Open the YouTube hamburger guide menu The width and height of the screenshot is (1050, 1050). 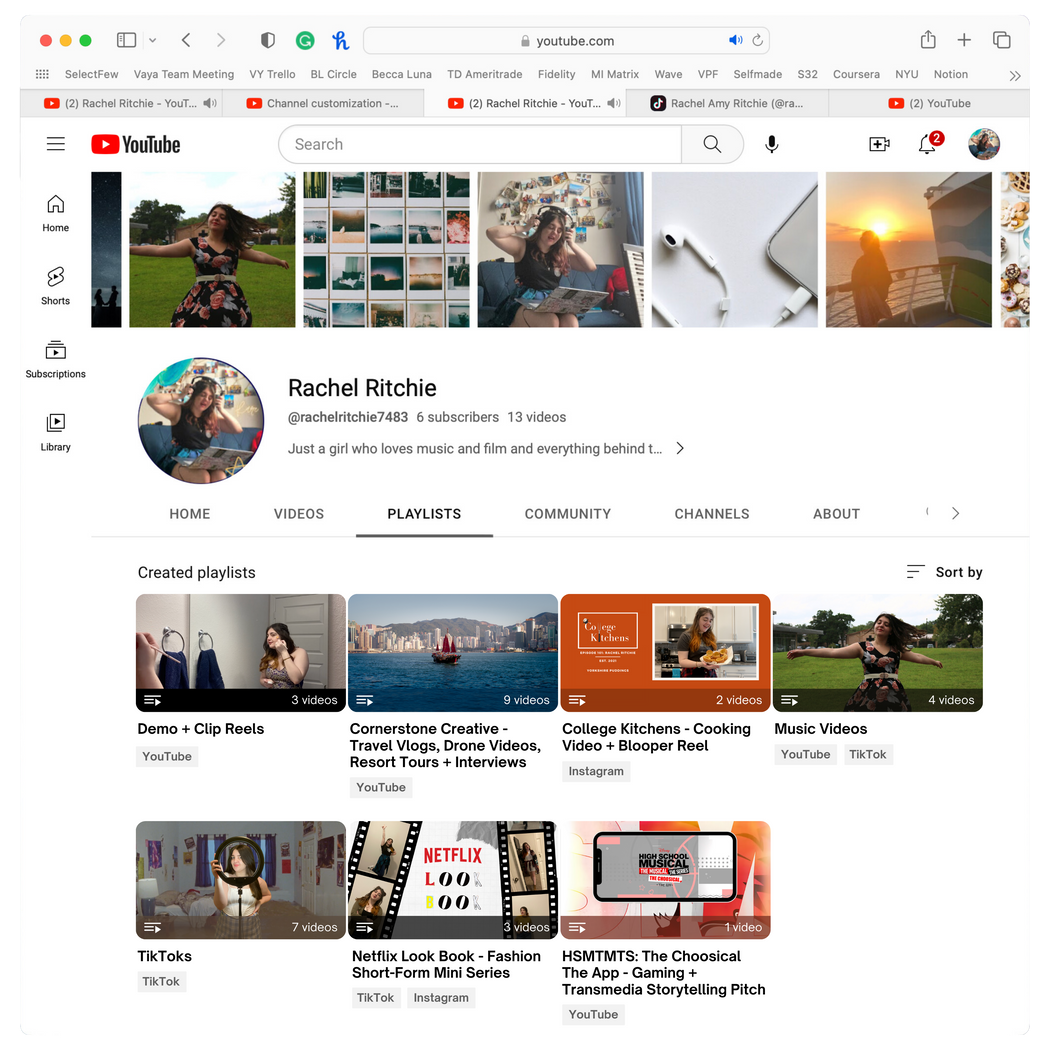pyautogui.click(x=56, y=144)
